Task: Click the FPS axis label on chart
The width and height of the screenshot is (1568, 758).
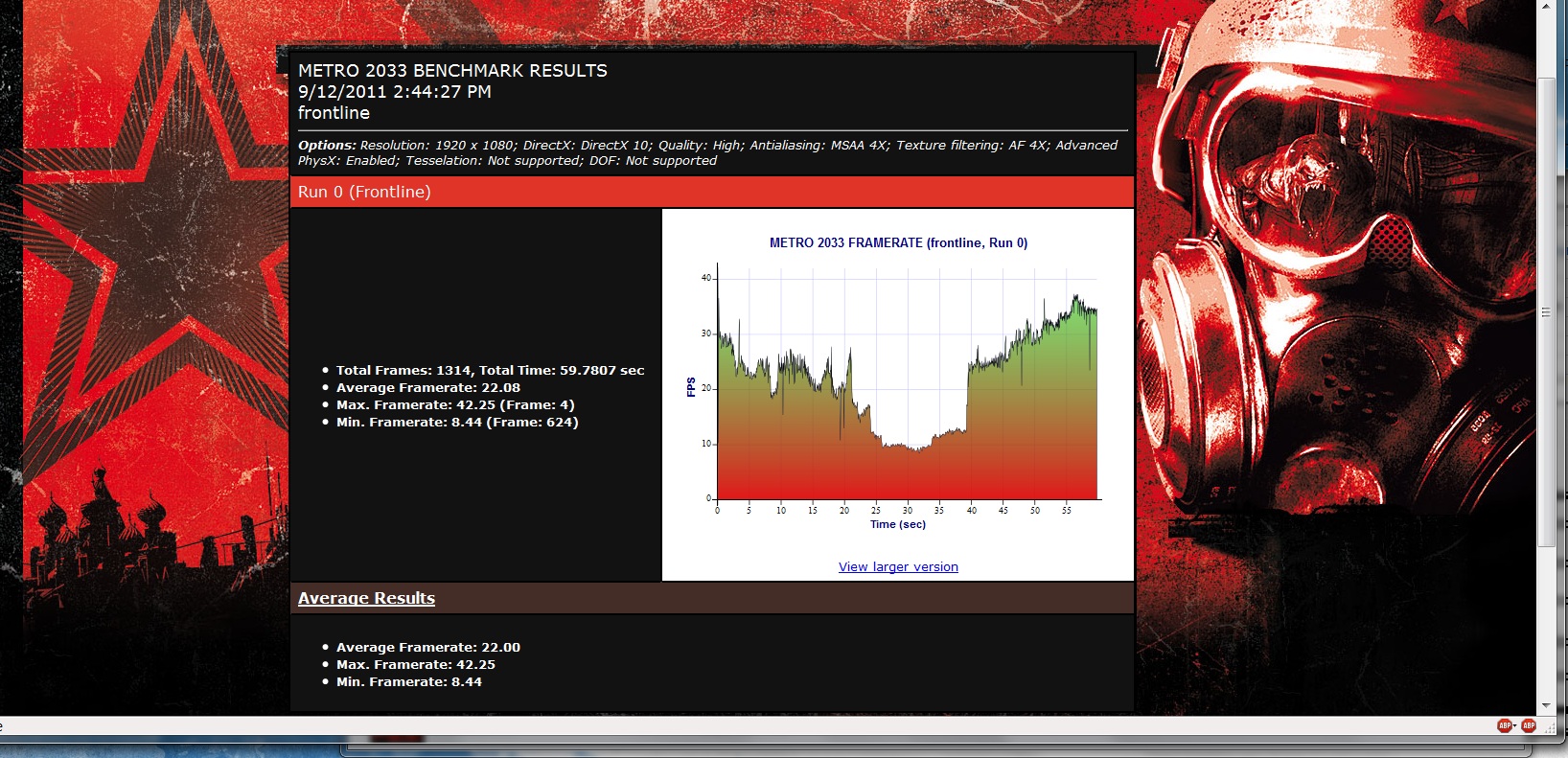Action: click(691, 387)
